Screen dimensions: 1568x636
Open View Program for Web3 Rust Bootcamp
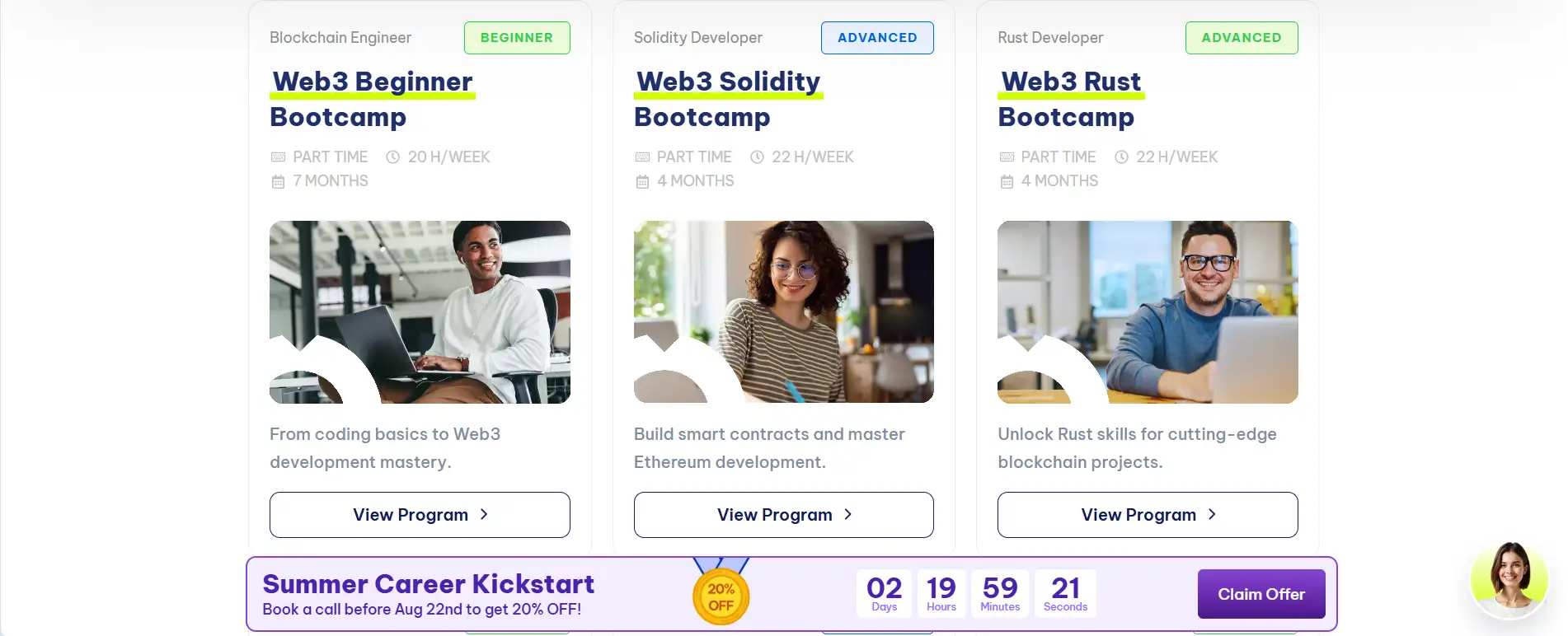coord(1148,515)
